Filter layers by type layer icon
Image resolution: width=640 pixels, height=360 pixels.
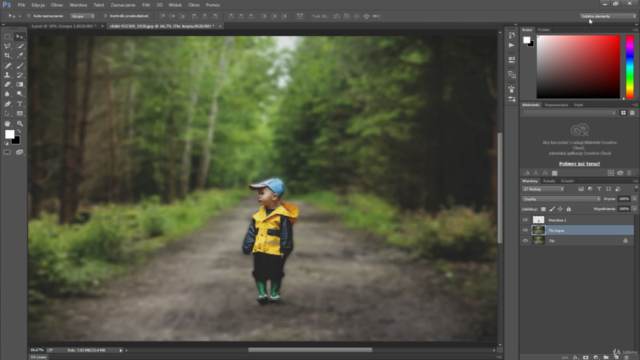point(599,189)
